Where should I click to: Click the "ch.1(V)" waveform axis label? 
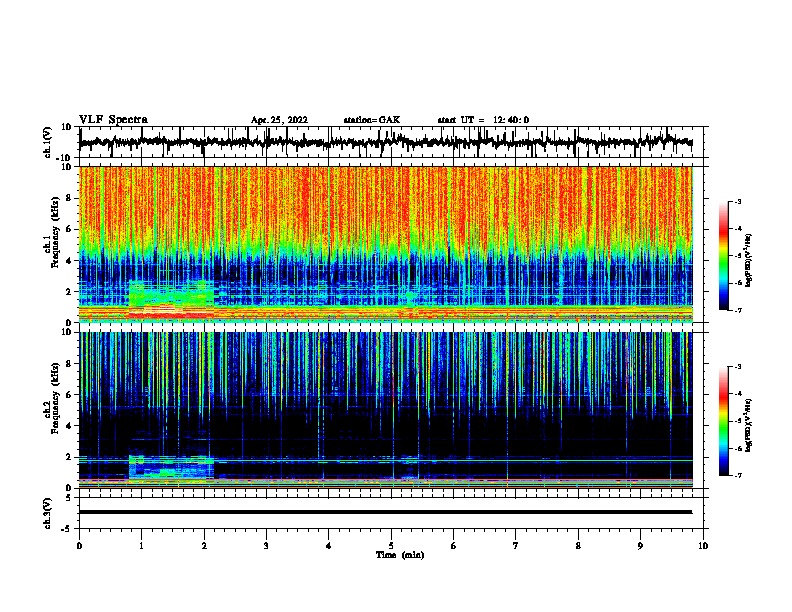click(x=48, y=142)
